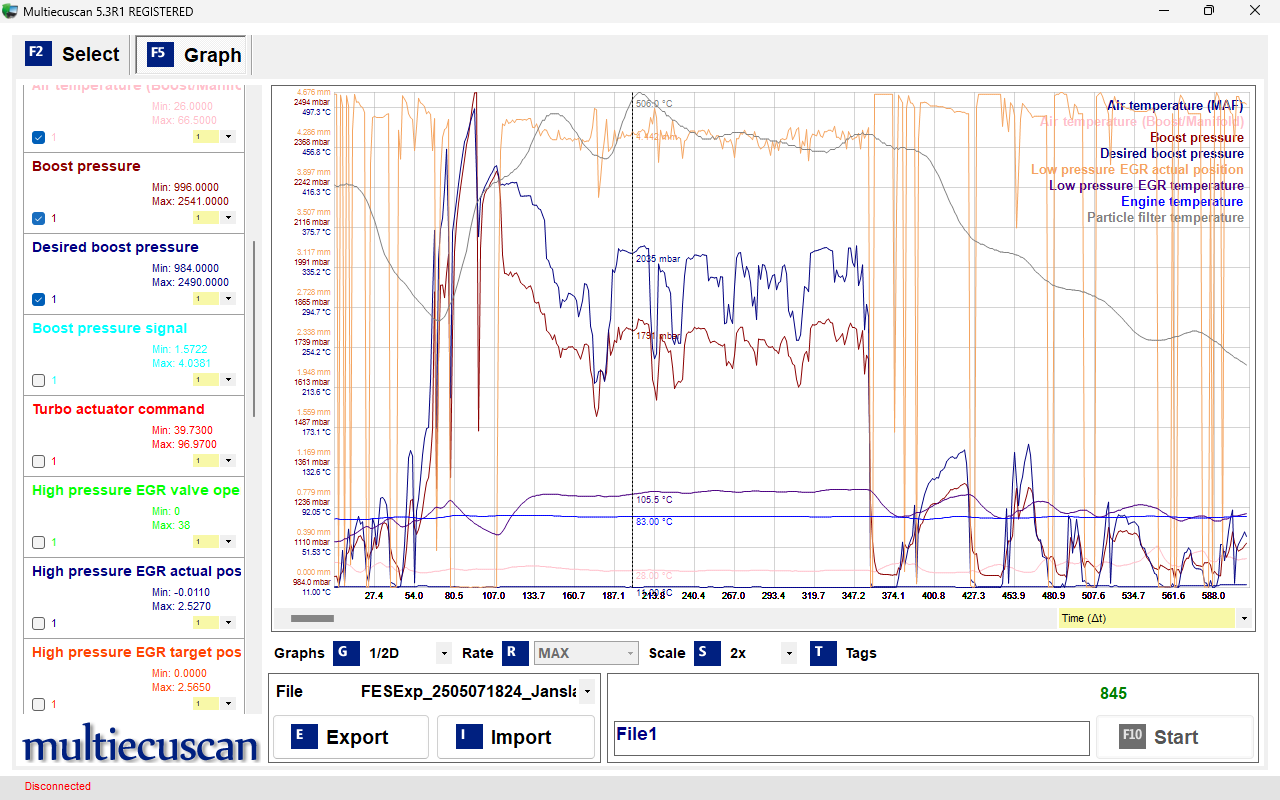Click the F5 key icon beside Graph
The image size is (1280, 800).
click(161, 55)
